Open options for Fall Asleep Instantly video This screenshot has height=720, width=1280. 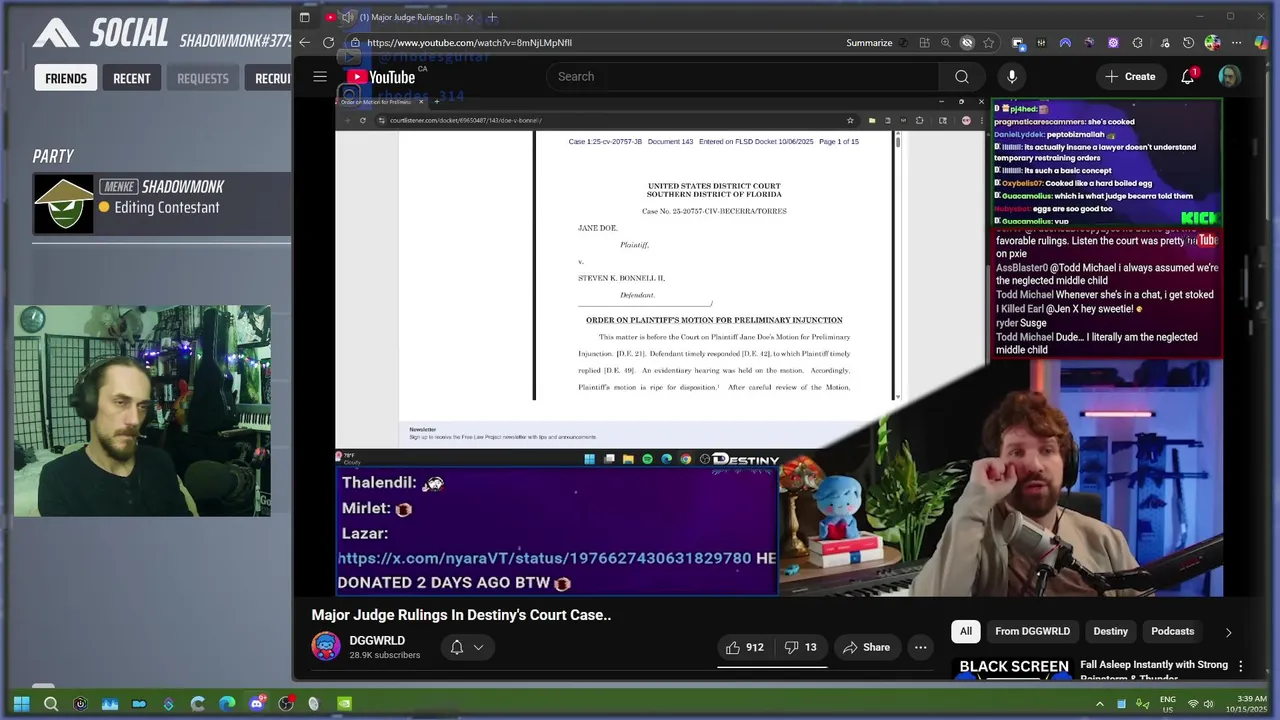point(1241,666)
